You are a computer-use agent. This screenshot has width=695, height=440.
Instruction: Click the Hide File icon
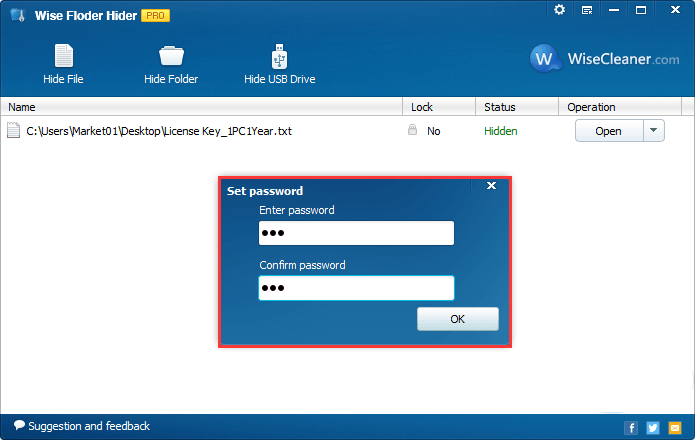click(63, 57)
